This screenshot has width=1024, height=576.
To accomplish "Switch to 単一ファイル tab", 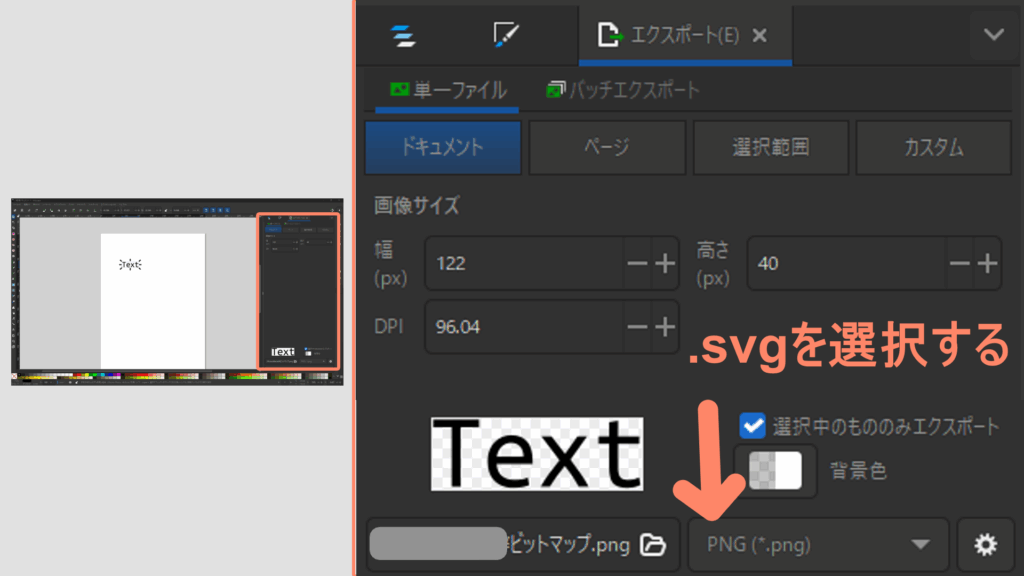I will pyautogui.click(x=448, y=91).
